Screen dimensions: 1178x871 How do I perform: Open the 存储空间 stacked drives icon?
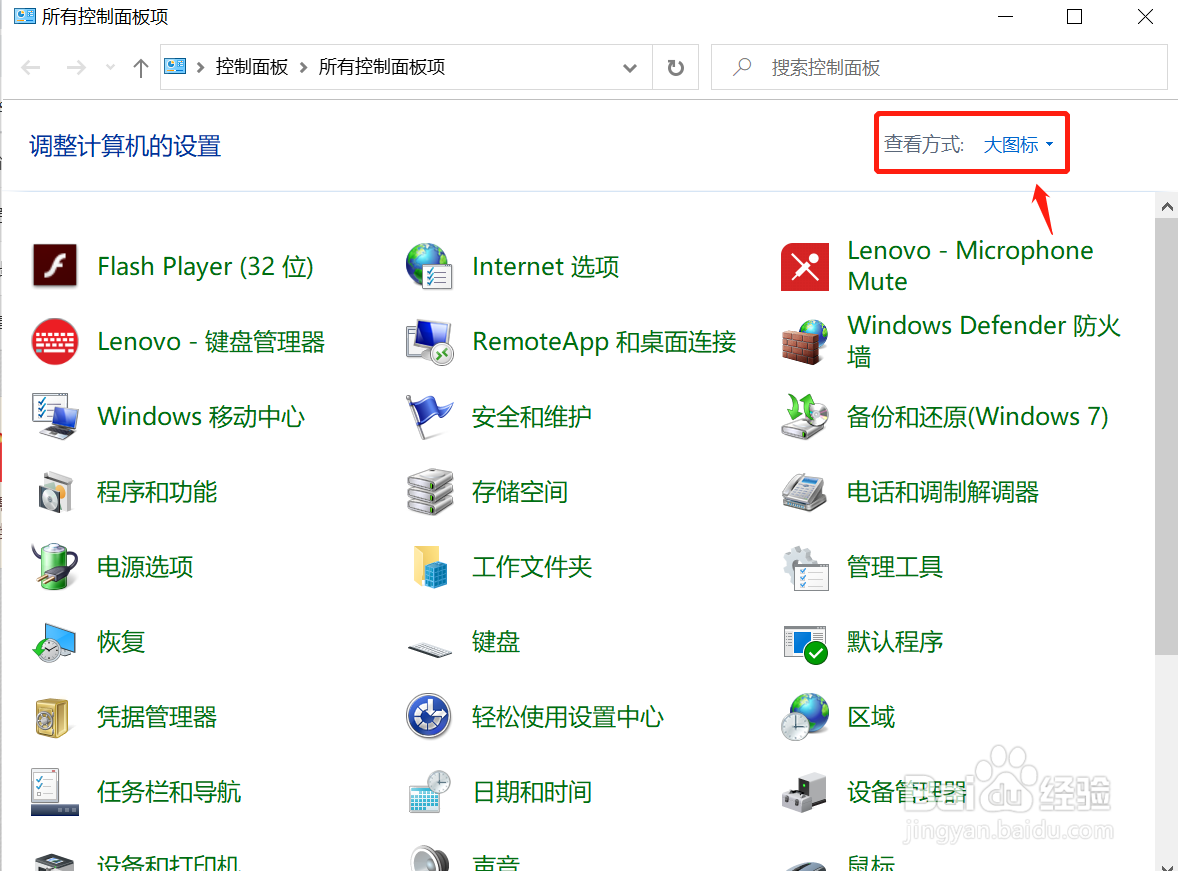429,491
